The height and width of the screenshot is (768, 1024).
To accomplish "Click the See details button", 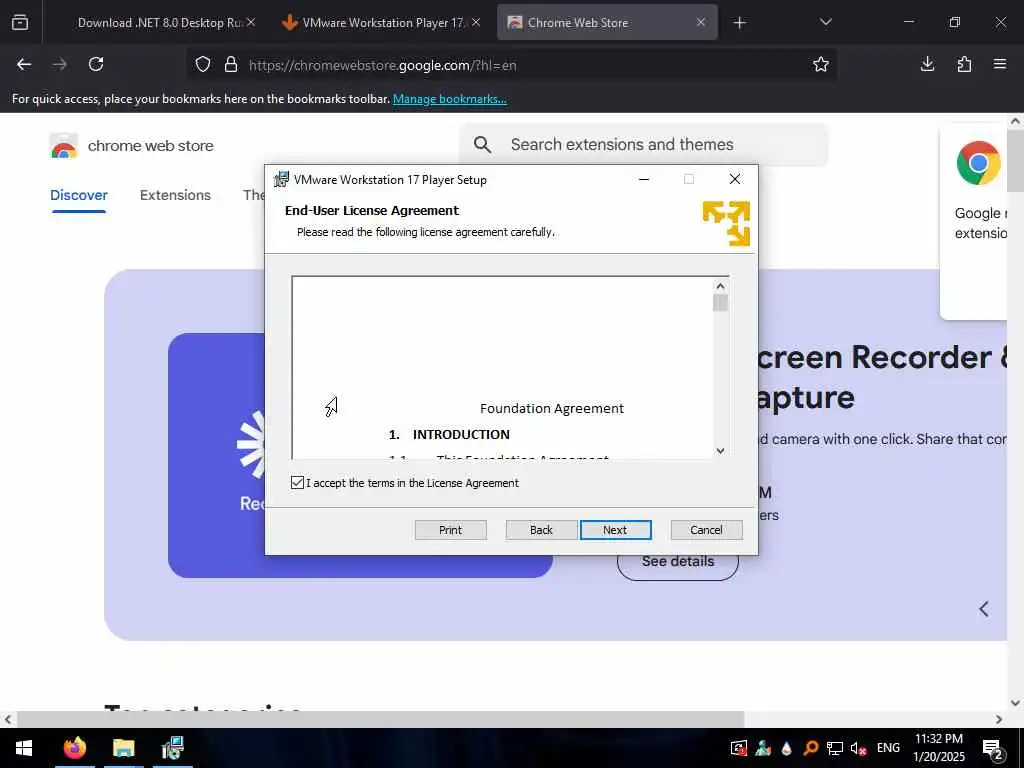I will [677, 562].
